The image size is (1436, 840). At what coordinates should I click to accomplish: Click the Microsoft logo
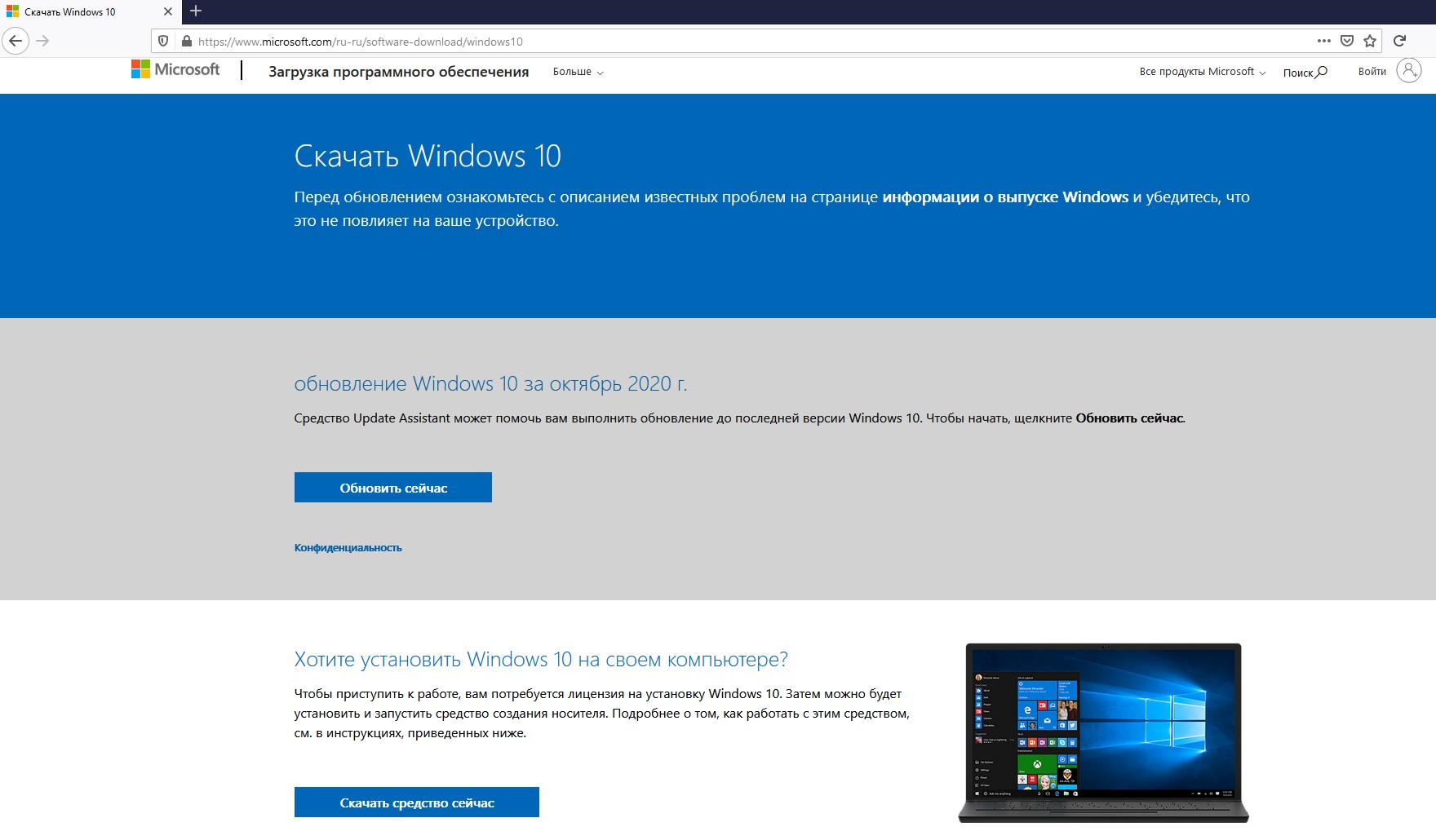coord(175,70)
